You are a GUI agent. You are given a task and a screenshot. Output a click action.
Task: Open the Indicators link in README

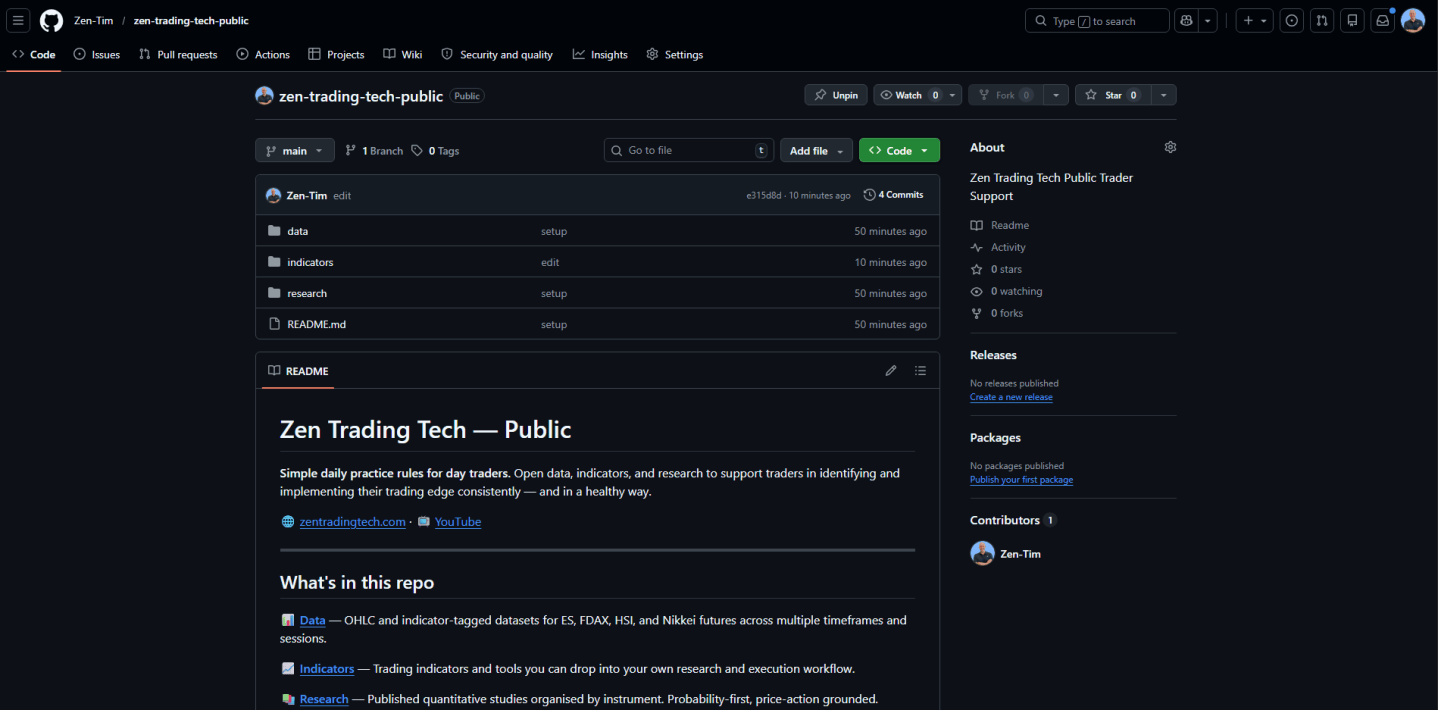327,669
